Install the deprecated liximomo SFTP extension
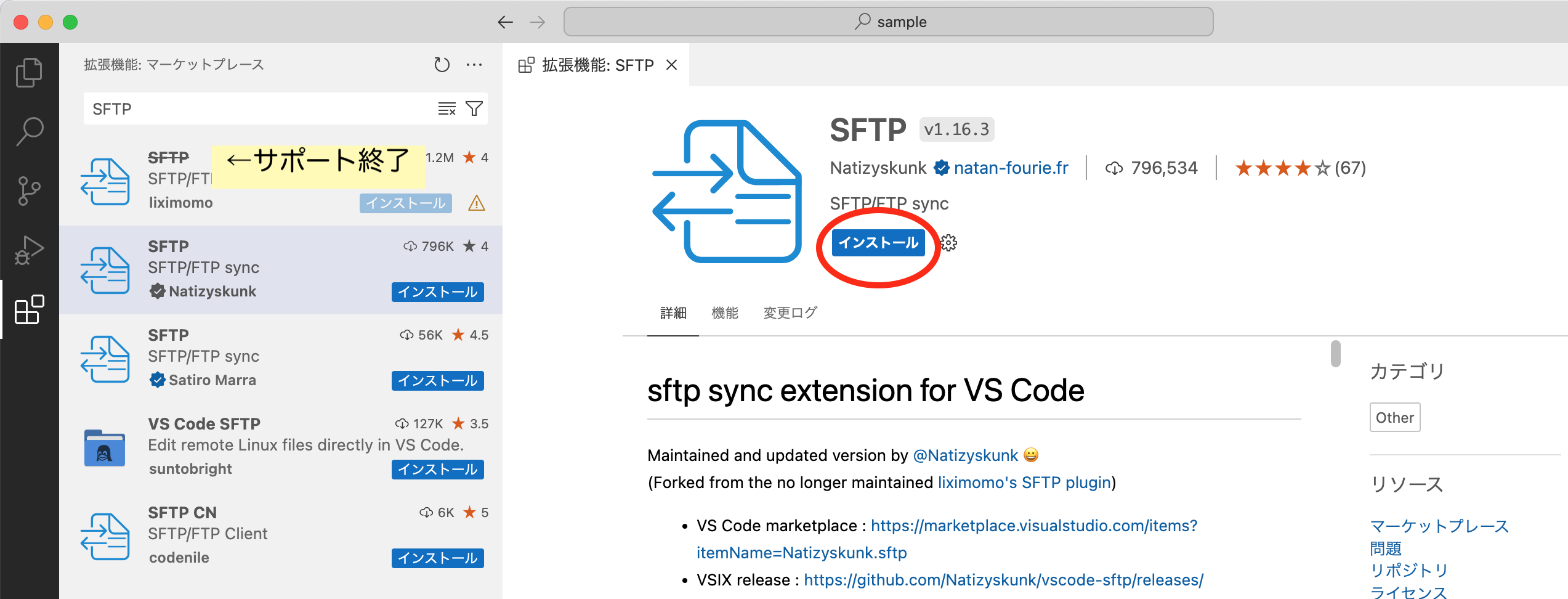 coord(406,203)
